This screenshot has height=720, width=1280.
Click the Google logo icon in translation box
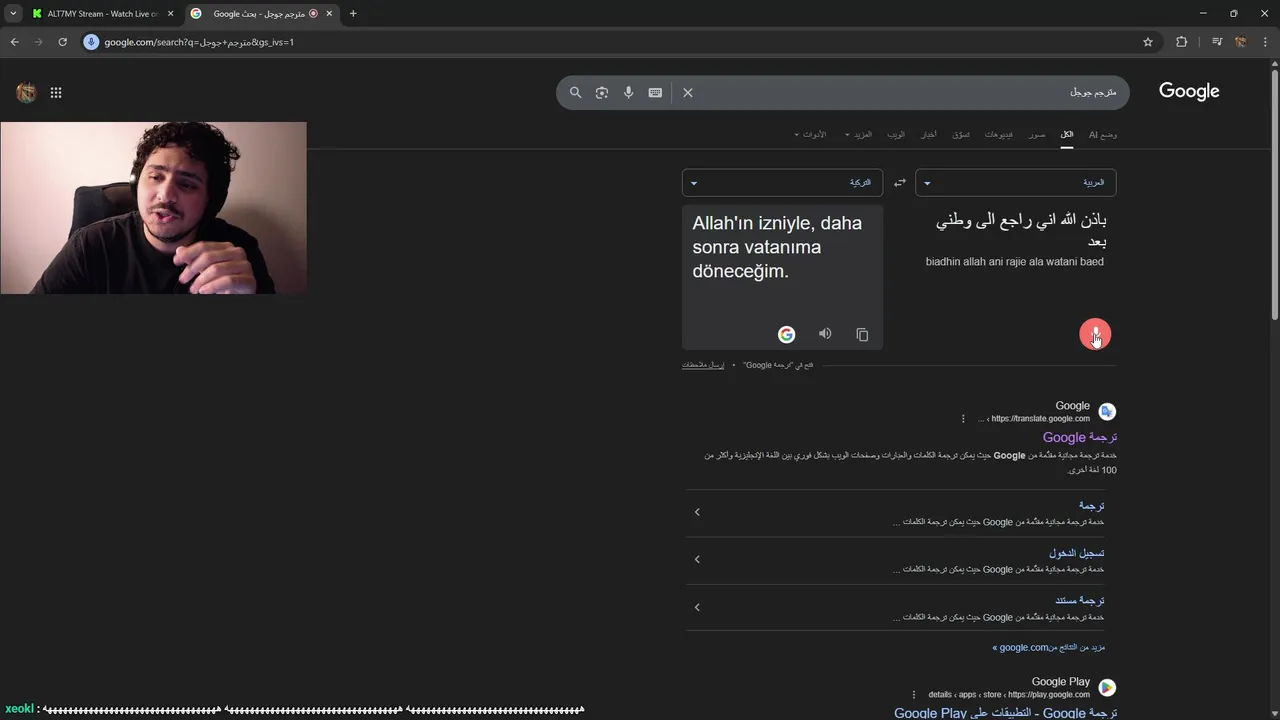pos(787,335)
